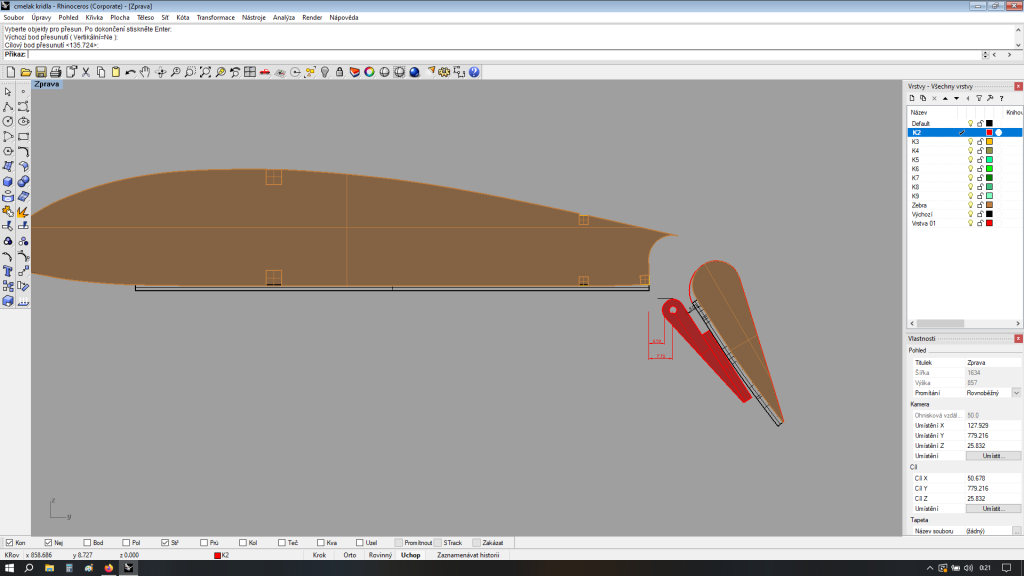Toggle the Kon osnap checkbox
This screenshot has width=1024, height=576.
click(10, 542)
